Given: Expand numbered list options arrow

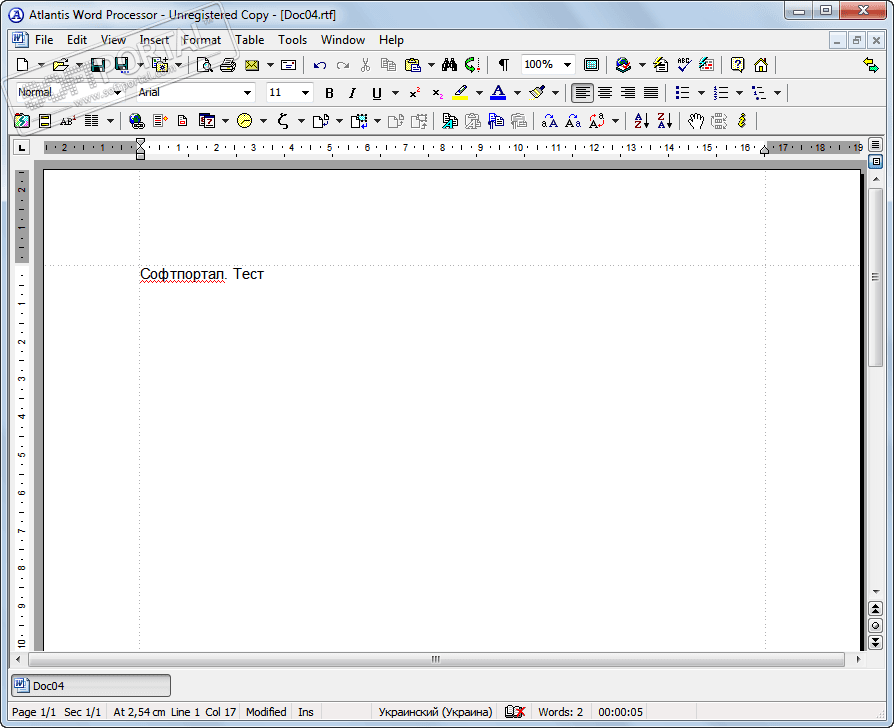Looking at the screenshot, I should pyautogui.click(x=739, y=93).
